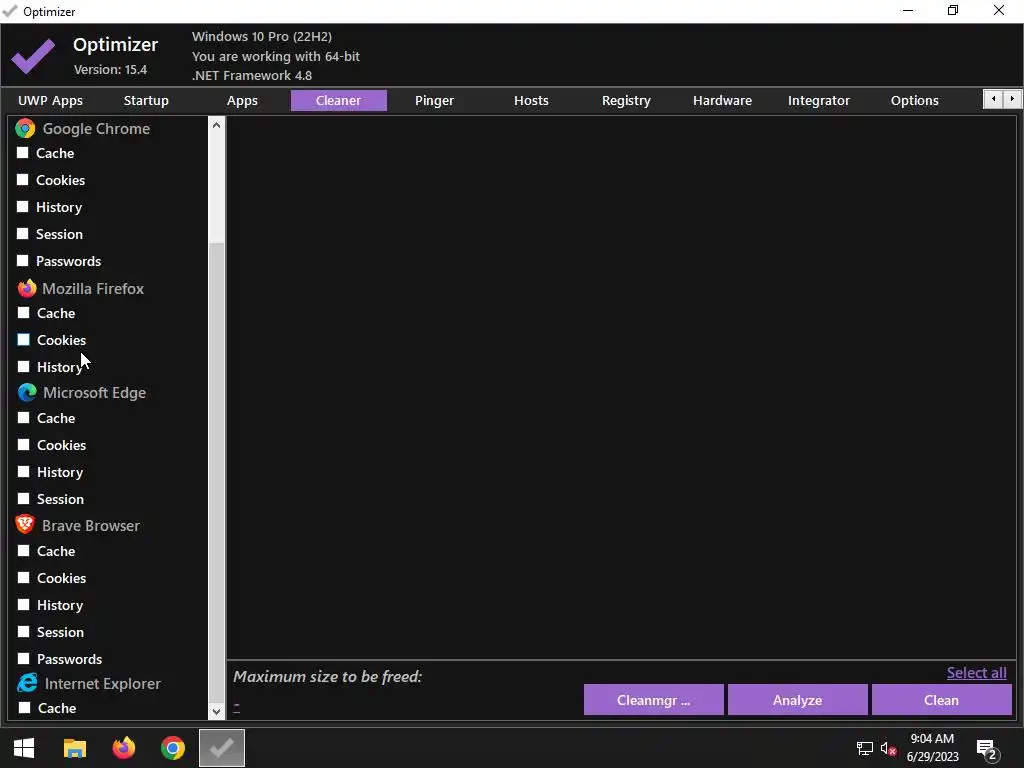Image resolution: width=1024 pixels, height=768 pixels.
Task: Click the Brave Browser section label
Action: [x=91, y=526]
